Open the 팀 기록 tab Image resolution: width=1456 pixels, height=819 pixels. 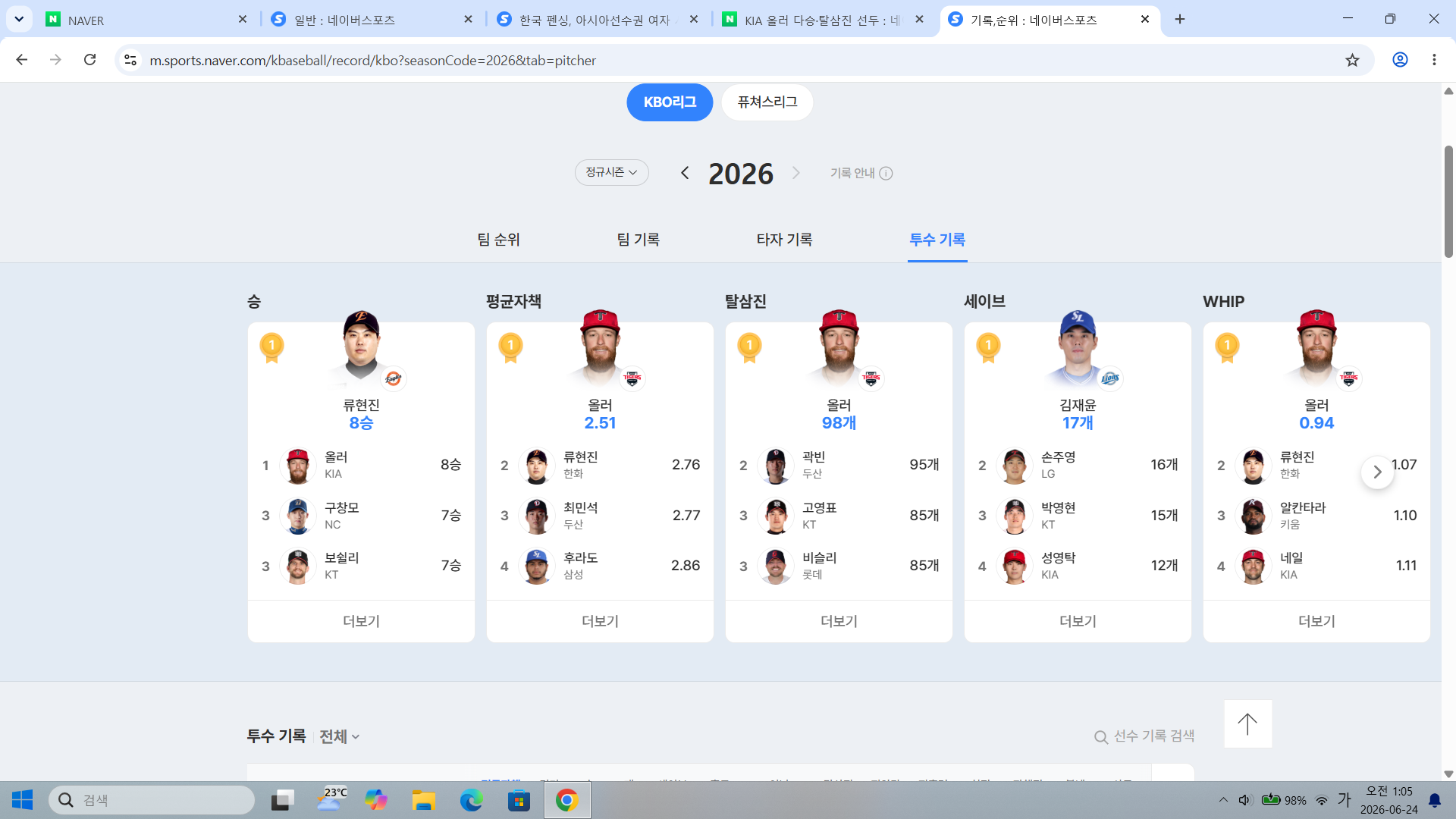click(x=639, y=240)
